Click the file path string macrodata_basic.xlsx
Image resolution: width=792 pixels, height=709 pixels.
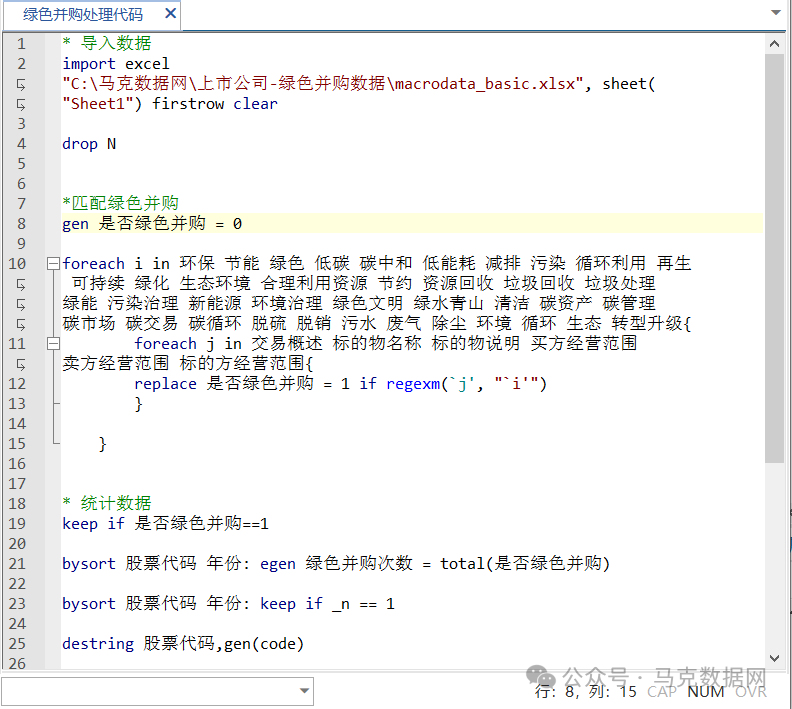pyautogui.click(x=322, y=83)
